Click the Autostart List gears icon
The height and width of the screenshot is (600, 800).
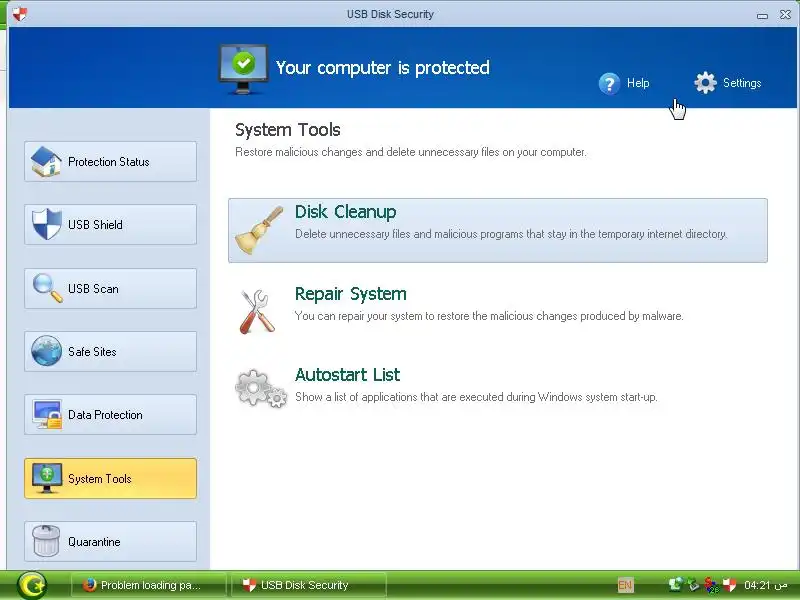(x=261, y=389)
